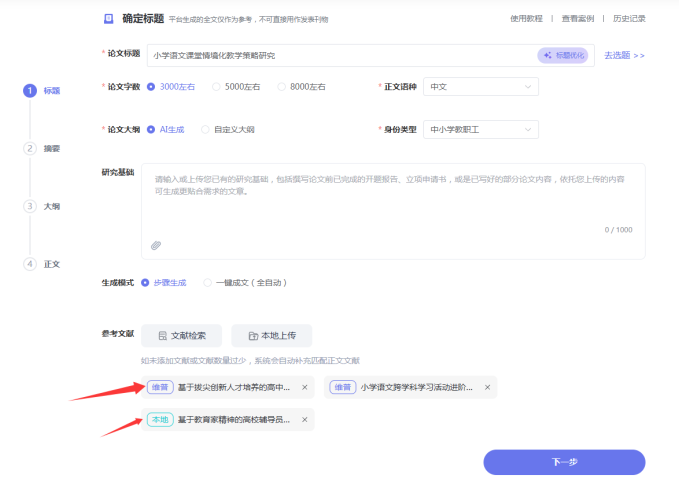
Task: Go to step 3 大纲
Action: (42, 206)
